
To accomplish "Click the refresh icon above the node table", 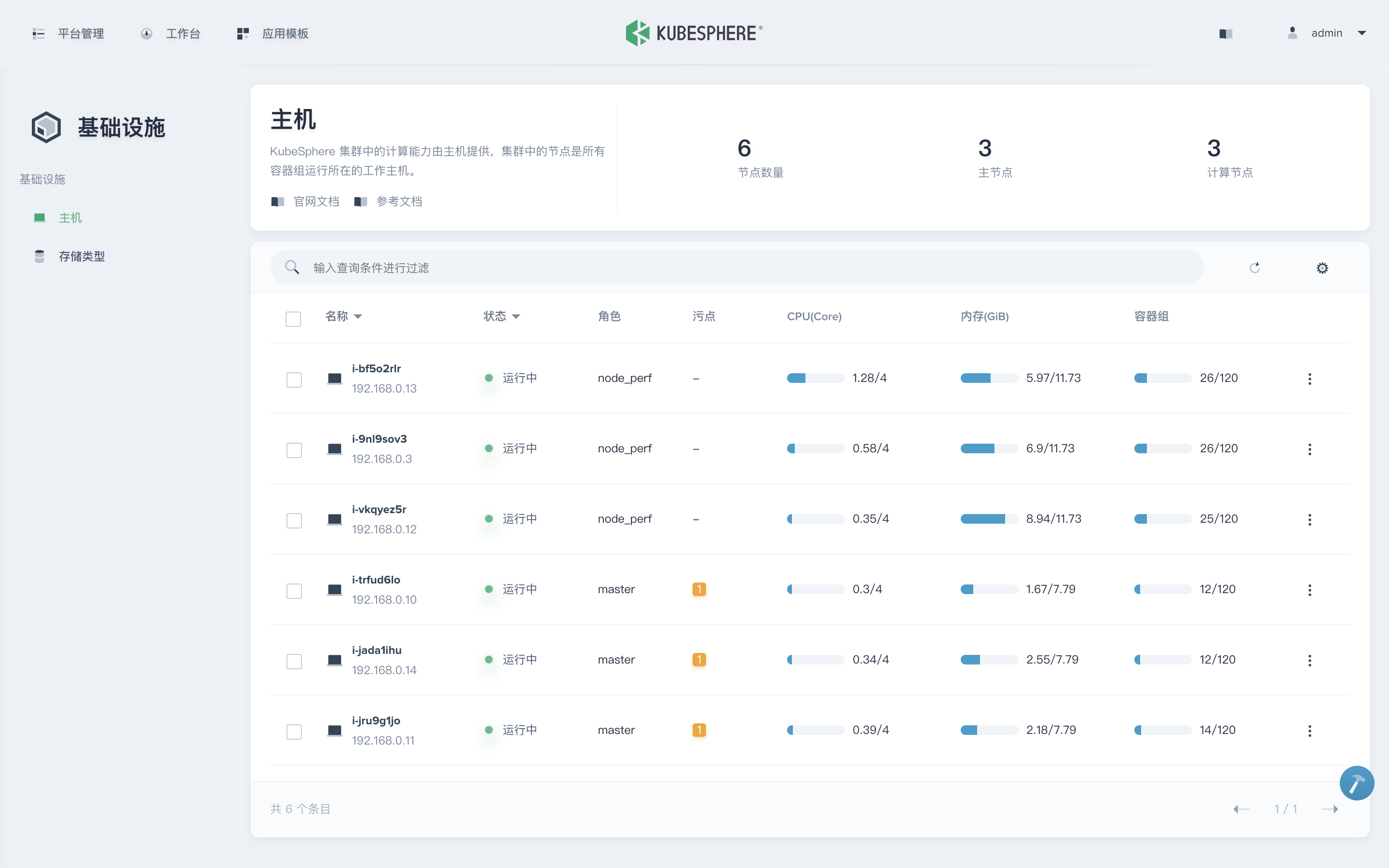I will [x=1255, y=268].
